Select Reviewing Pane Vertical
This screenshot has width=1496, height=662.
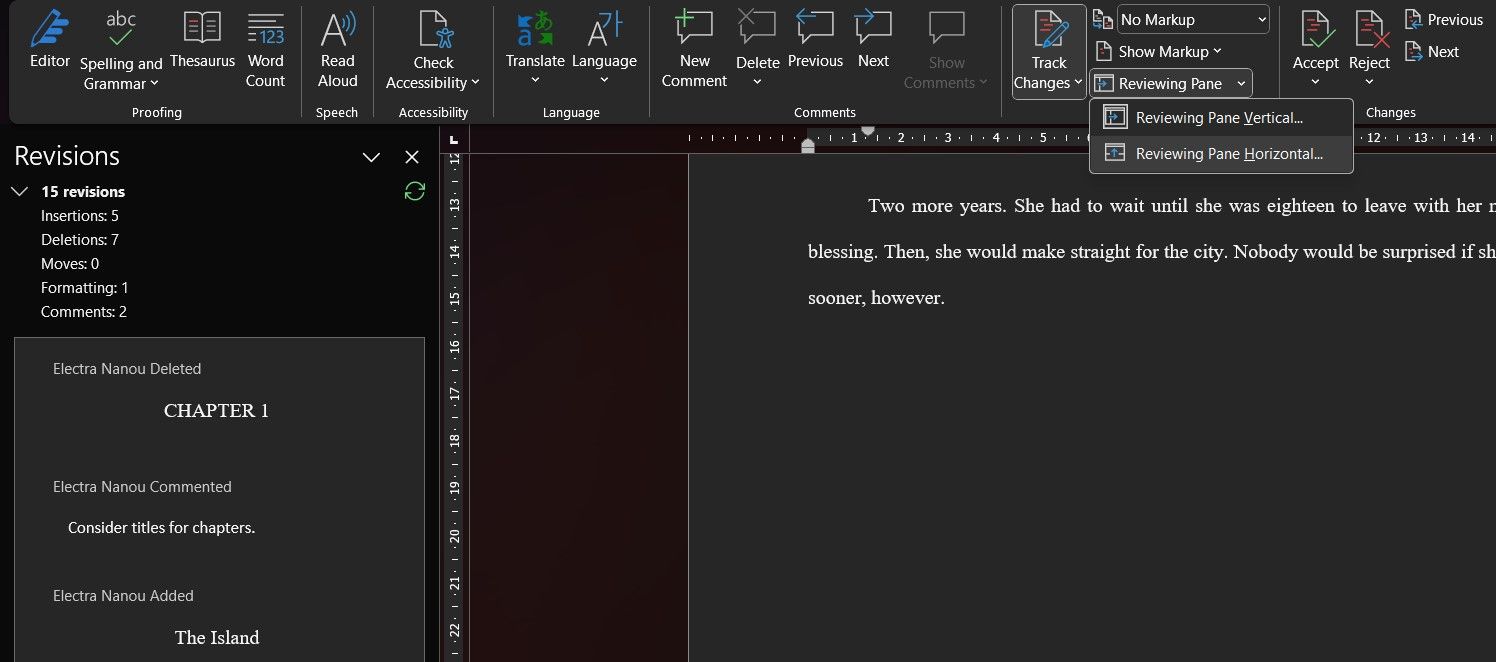click(x=1218, y=117)
